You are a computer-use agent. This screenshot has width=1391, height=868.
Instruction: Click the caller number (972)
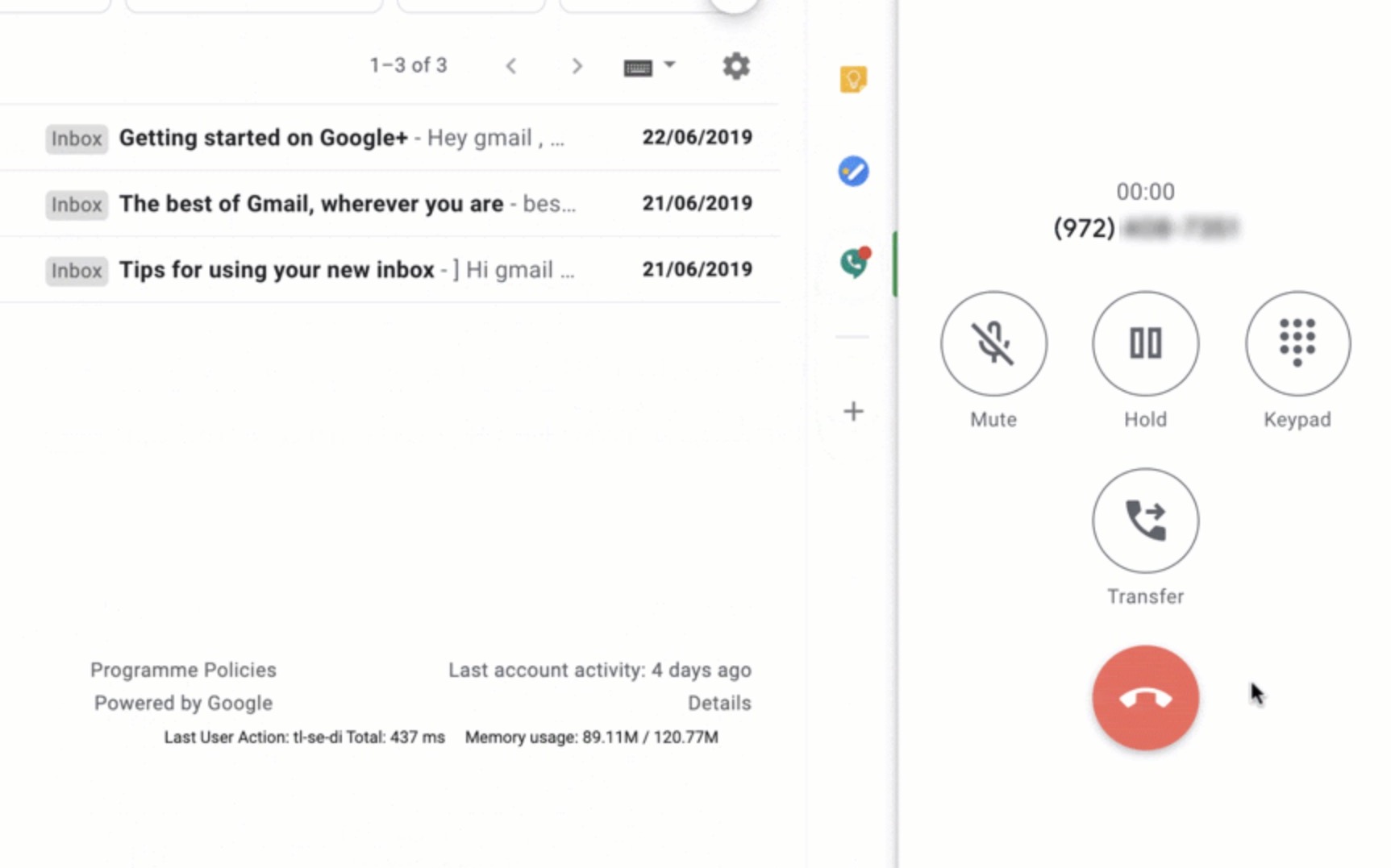(x=1146, y=228)
